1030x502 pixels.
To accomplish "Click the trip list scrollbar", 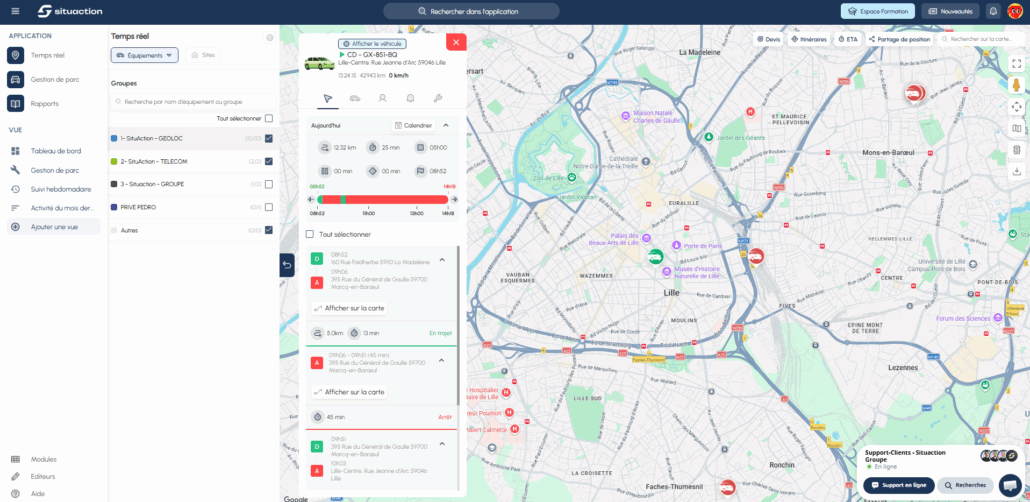I will click(459, 327).
